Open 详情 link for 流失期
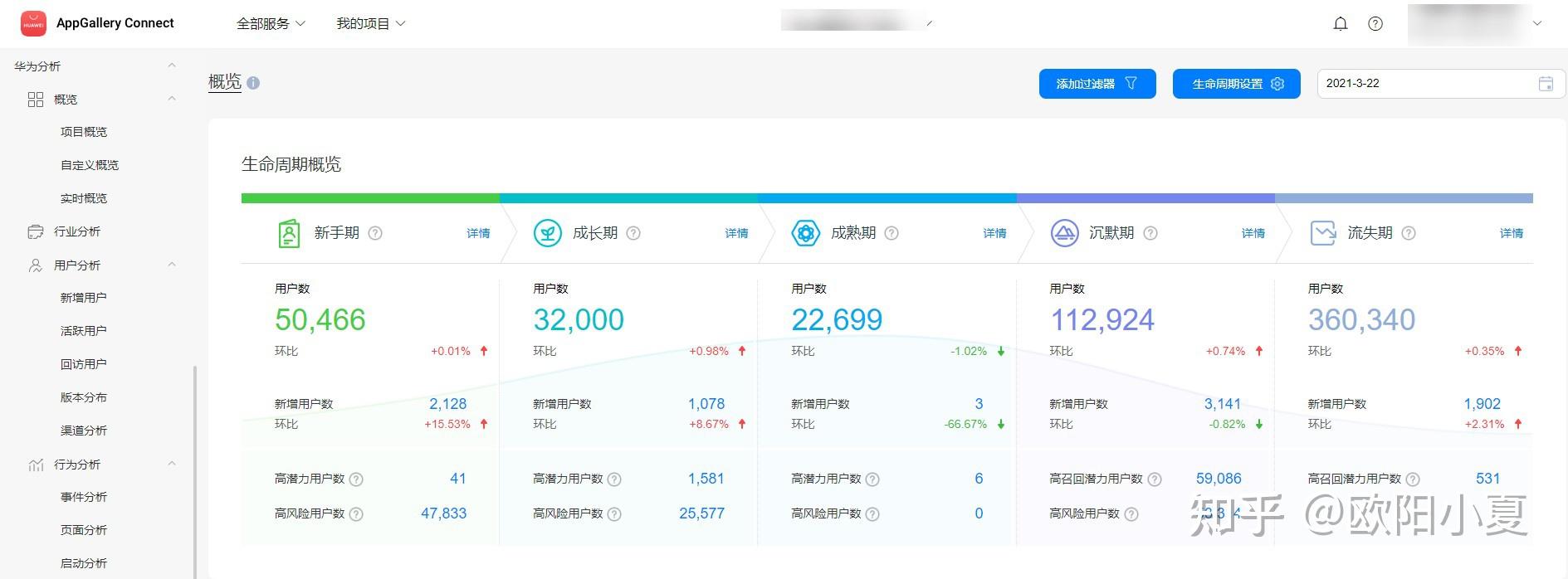1568x579 pixels. click(x=1512, y=233)
